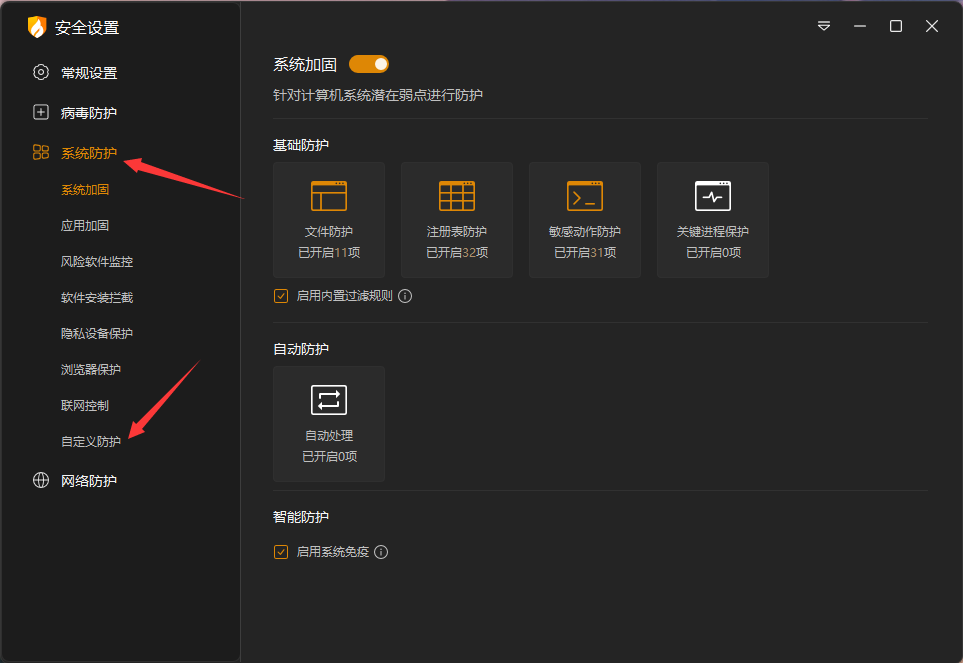963x663 pixels.
Task: Switch to 应用加固 in sidebar
Action: pyautogui.click(x=90, y=225)
